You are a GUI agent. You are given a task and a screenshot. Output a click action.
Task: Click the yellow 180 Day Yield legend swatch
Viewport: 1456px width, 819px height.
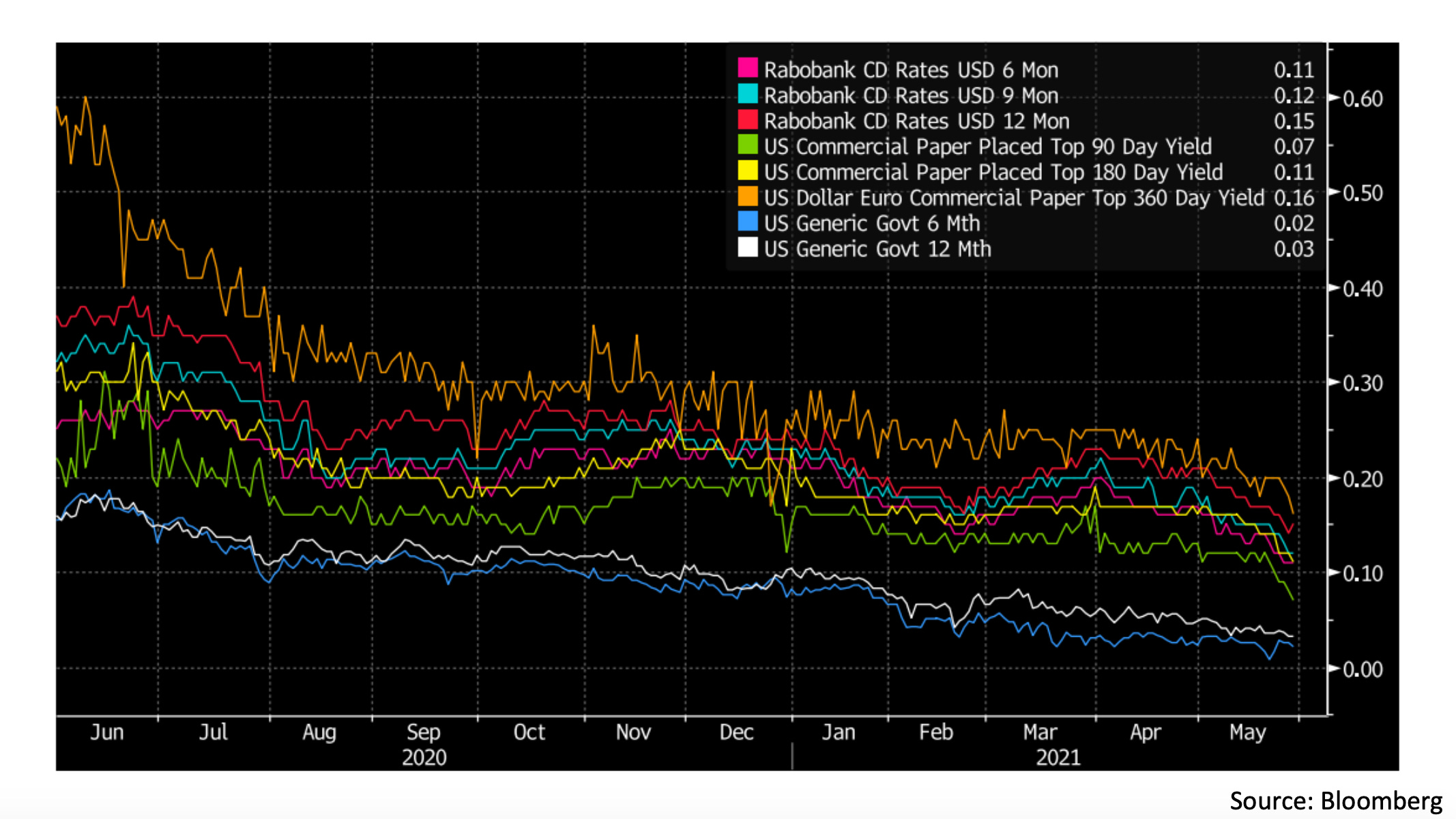(x=748, y=171)
